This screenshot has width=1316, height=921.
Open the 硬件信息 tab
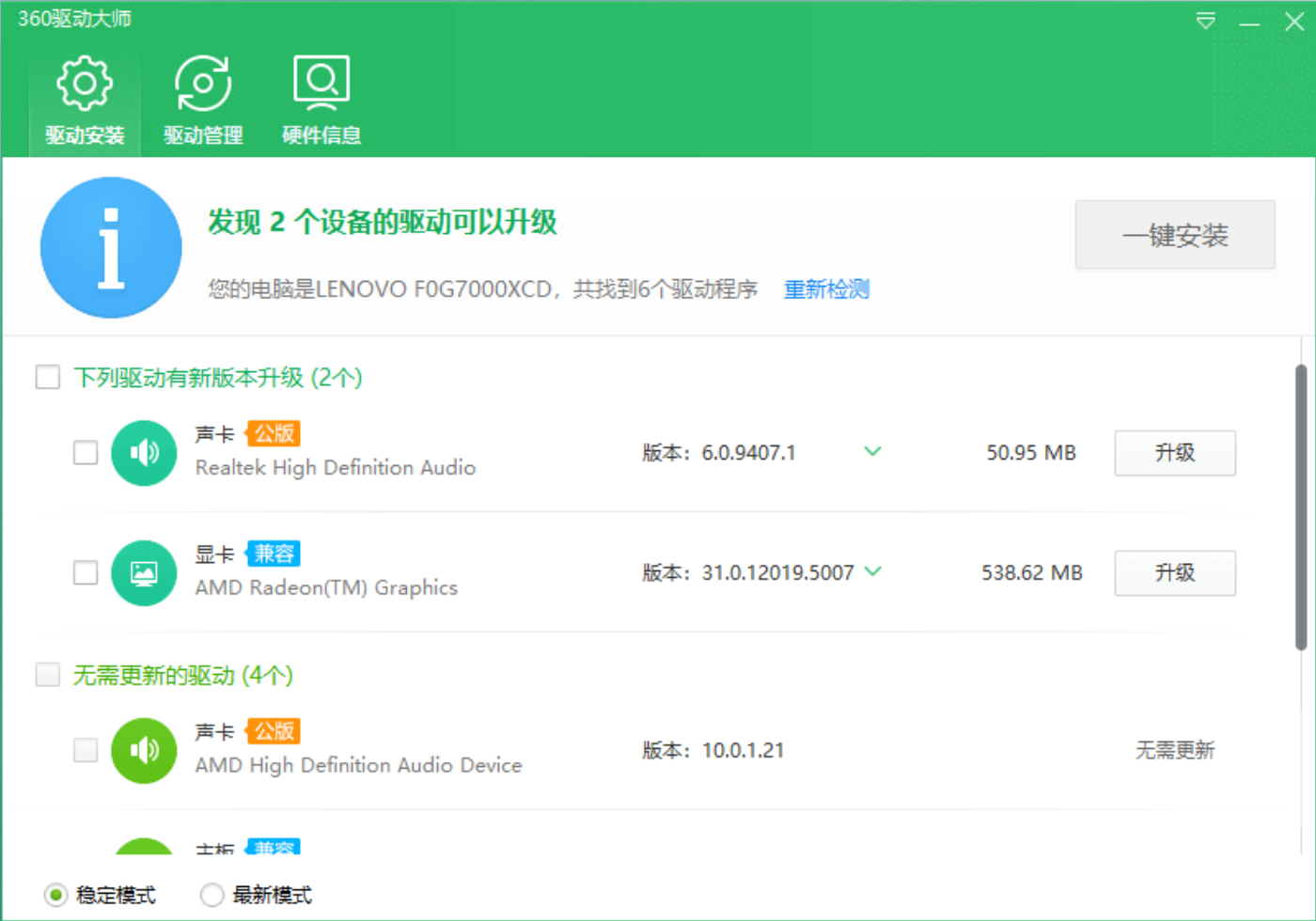[x=321, y=102]
